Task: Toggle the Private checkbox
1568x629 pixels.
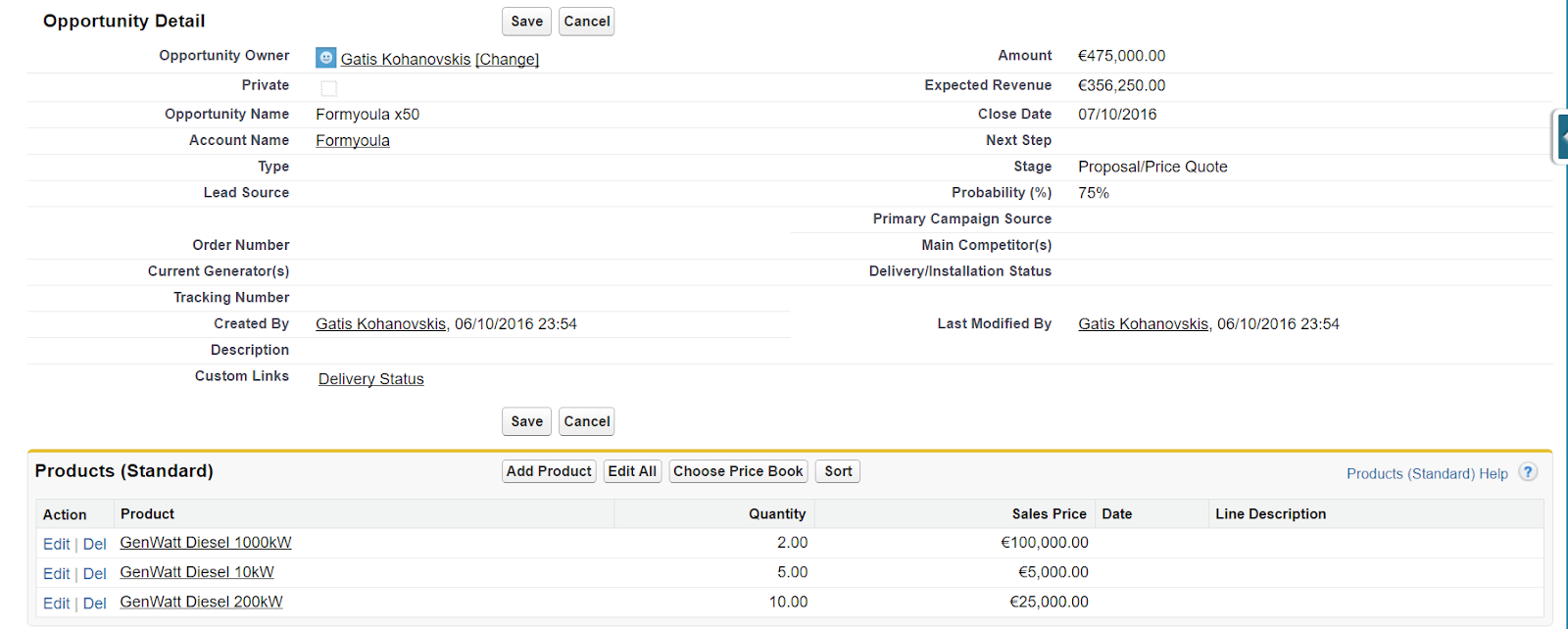Action: pyautogui.click(x=329, y=88)
